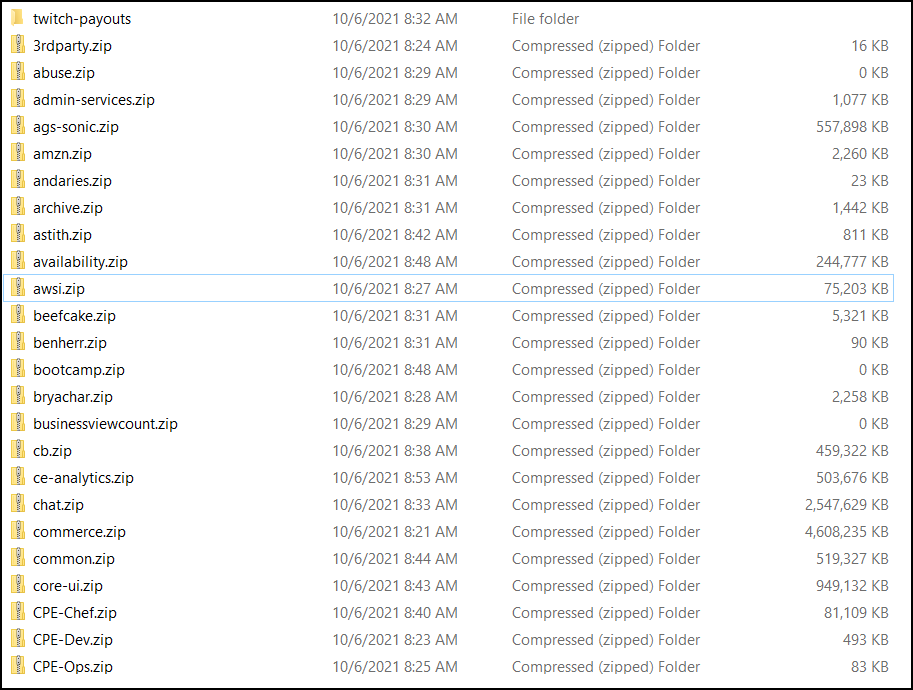The height and width of the screenshot is (690, 913).
Task: Select the CPE-Dev.zip file name
Action: tap(73, 640)
